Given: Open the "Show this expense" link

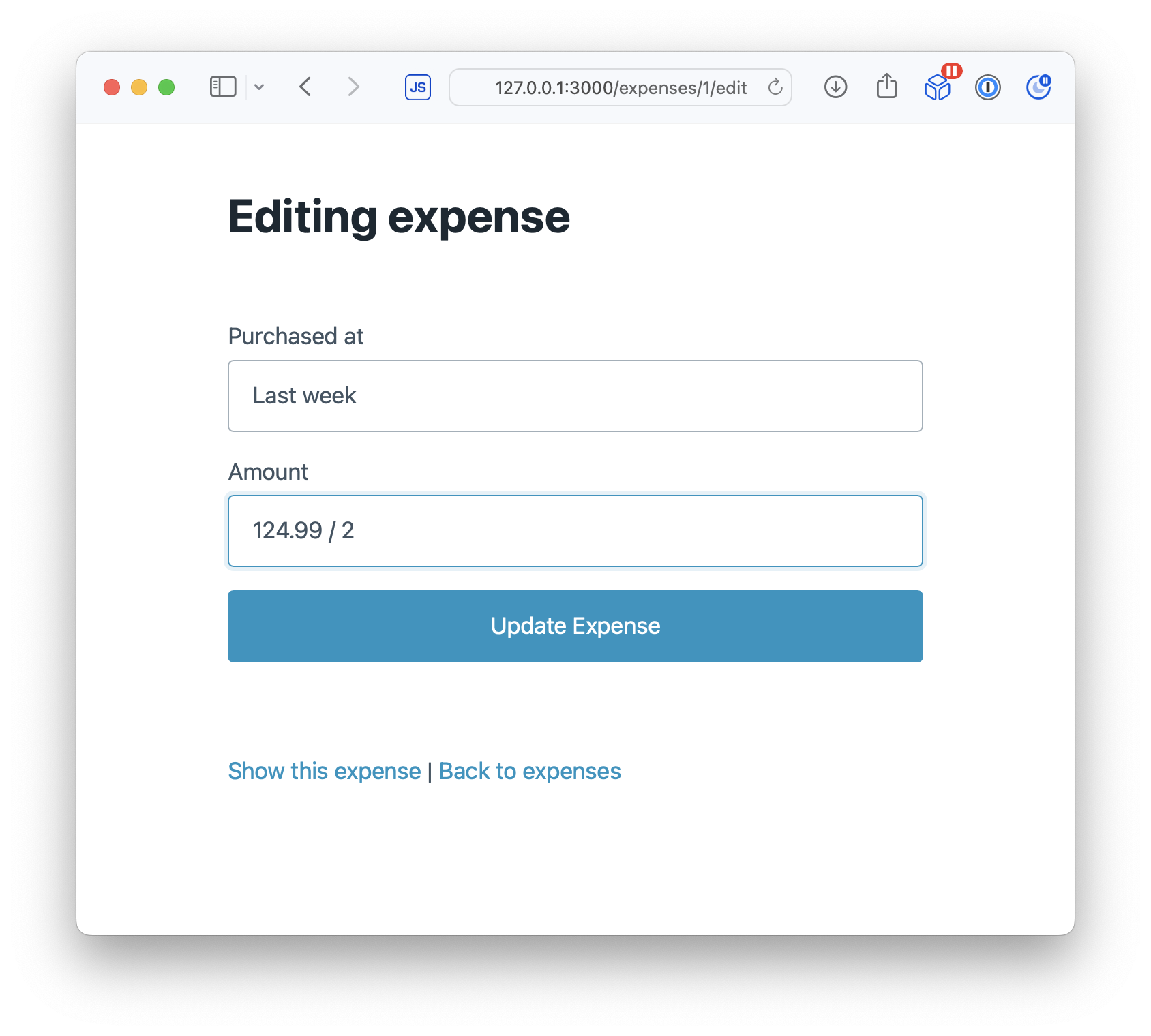Looking at the screenshot, I should point(325,771).
